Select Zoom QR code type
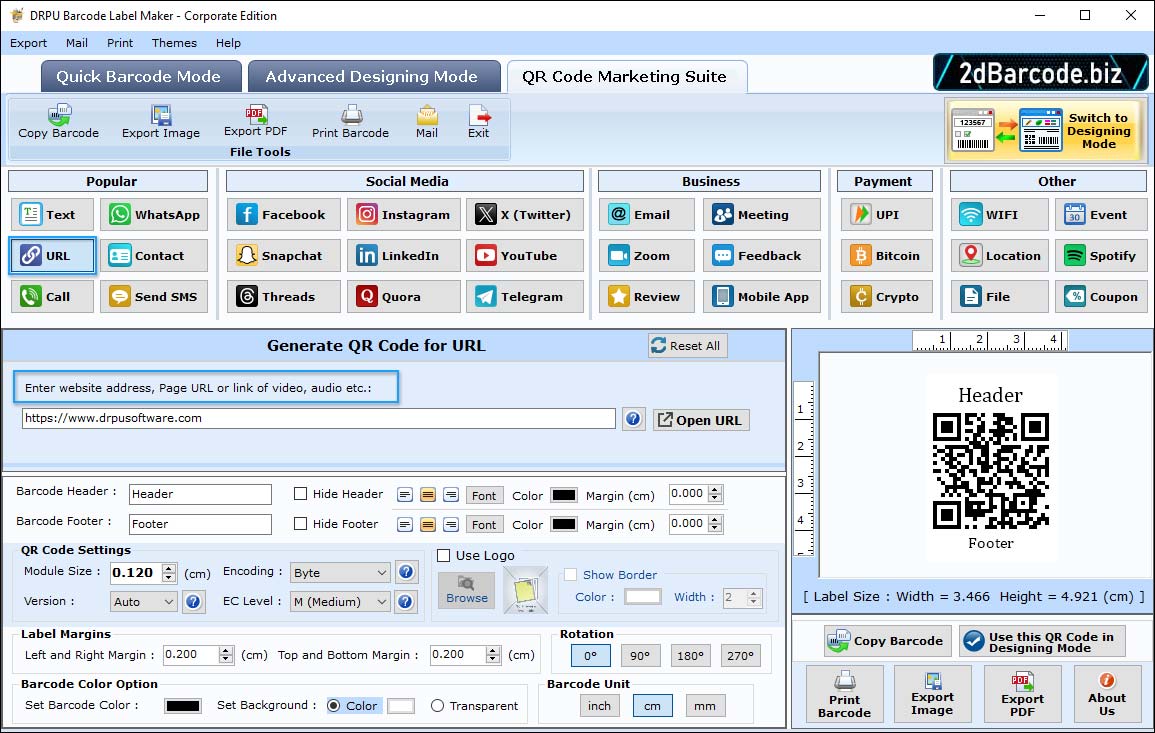Image resolution: width=1155 pixels, height=733 pixels. tap(646, 256)
